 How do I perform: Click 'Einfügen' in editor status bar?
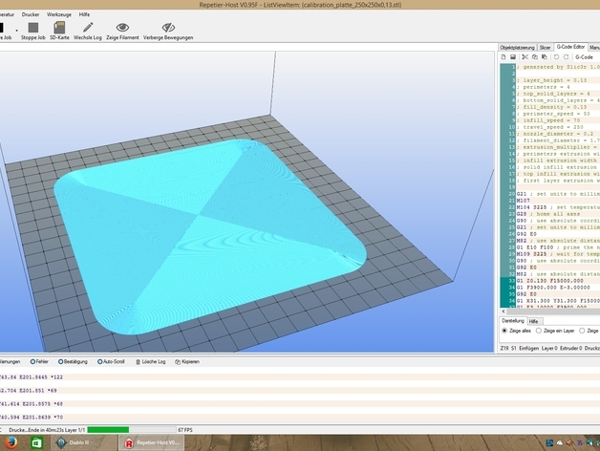(x=529, y=348)
